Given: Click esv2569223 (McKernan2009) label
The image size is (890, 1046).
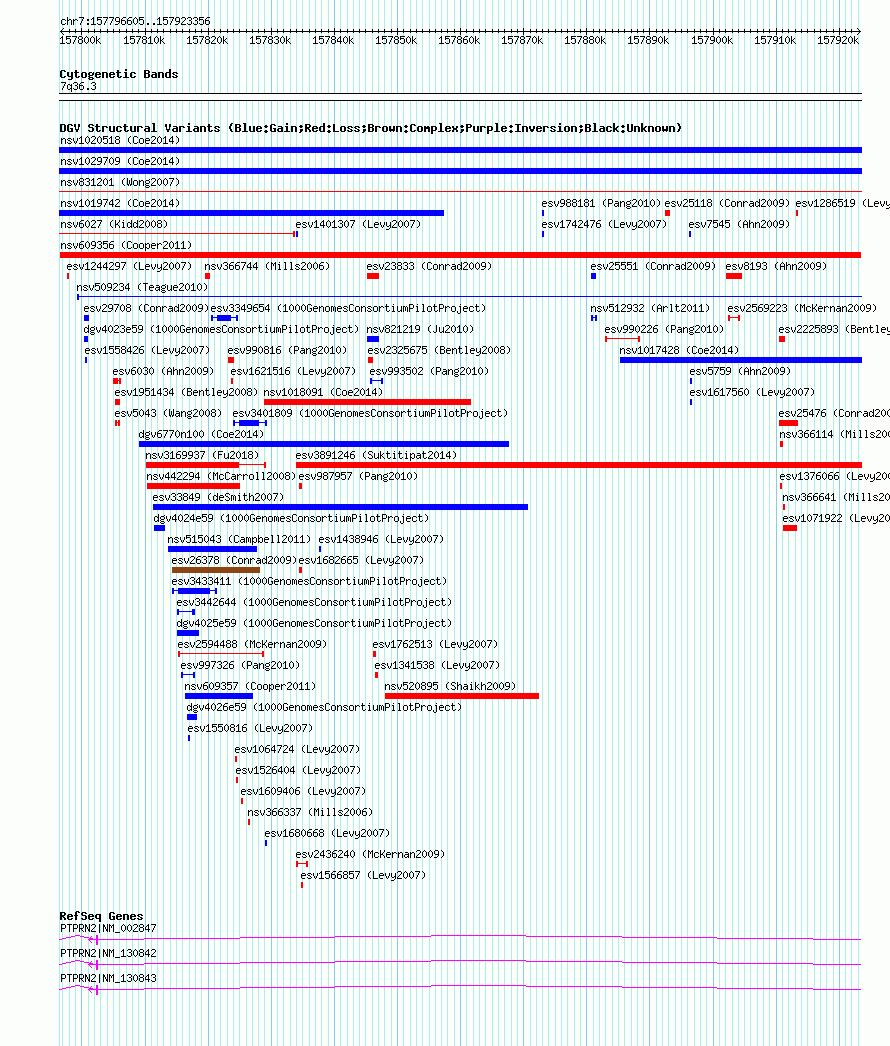Looking at the screenshot, I should 802,308.
